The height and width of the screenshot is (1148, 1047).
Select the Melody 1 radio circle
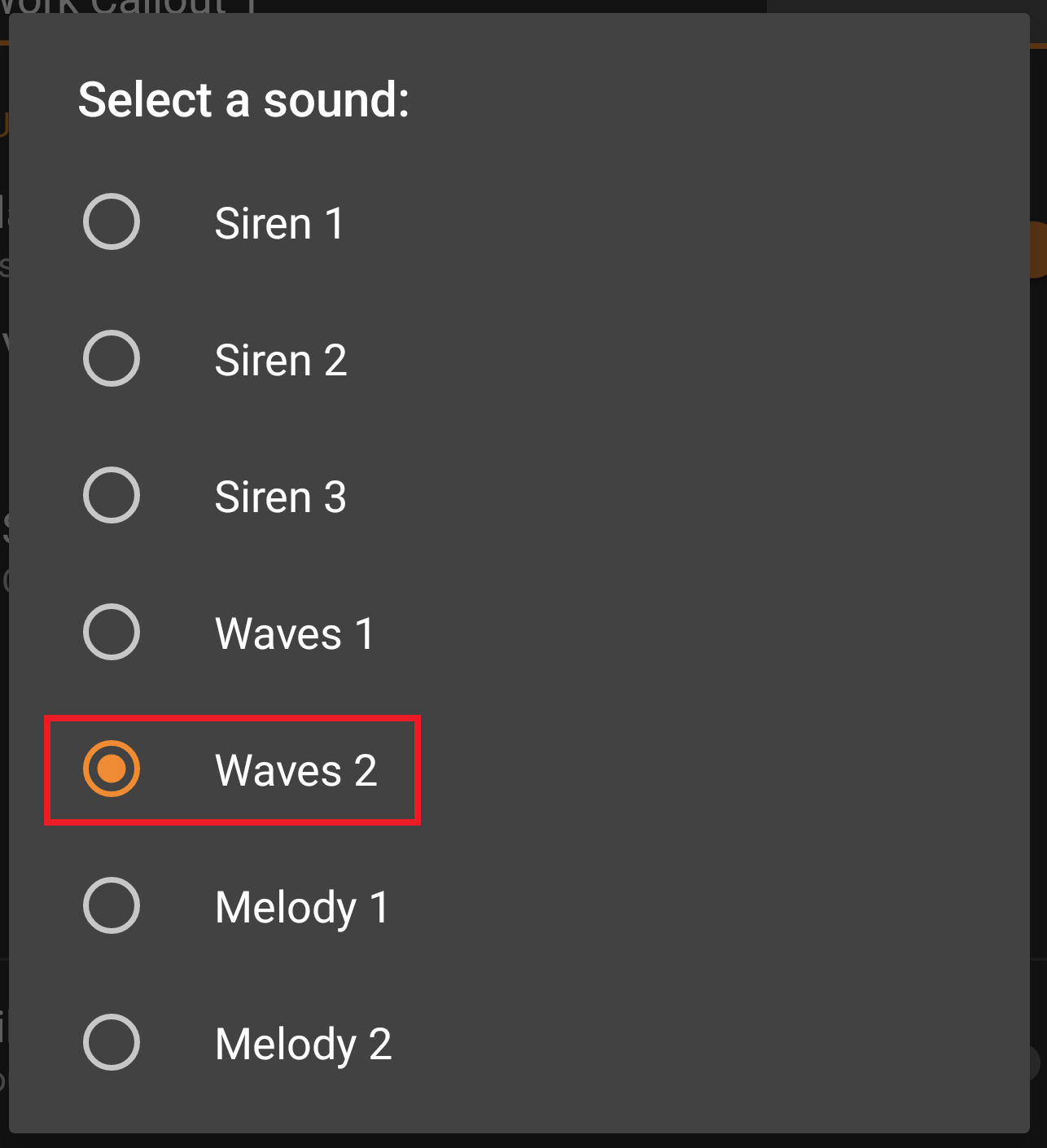pyautogui.click(x=112, y=905)
